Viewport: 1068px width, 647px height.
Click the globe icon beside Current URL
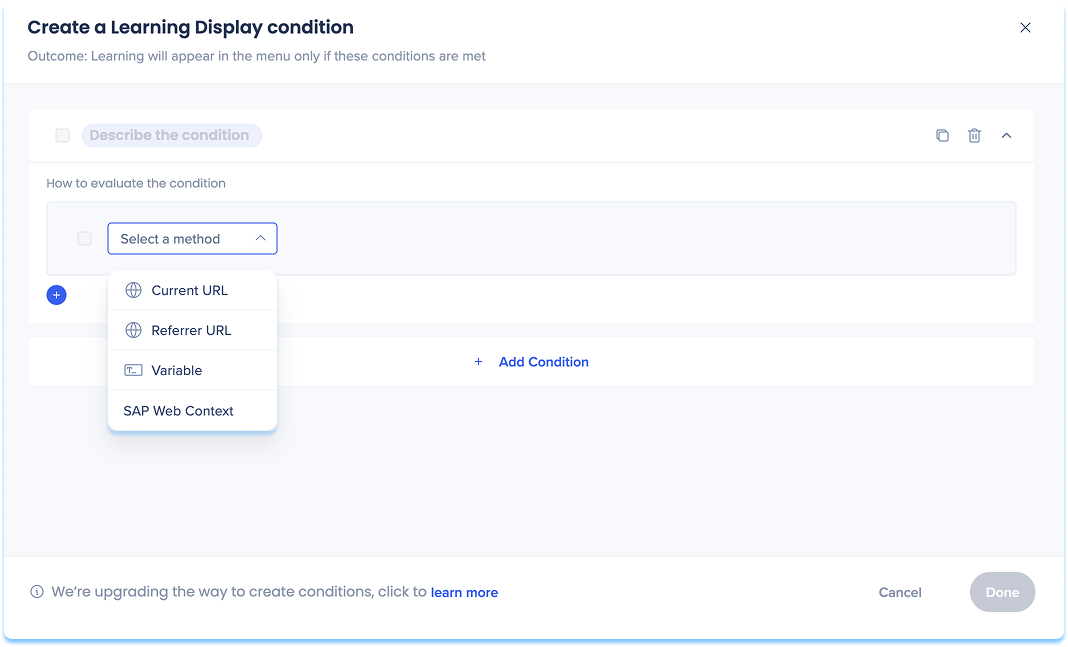[x=133, y=290]
